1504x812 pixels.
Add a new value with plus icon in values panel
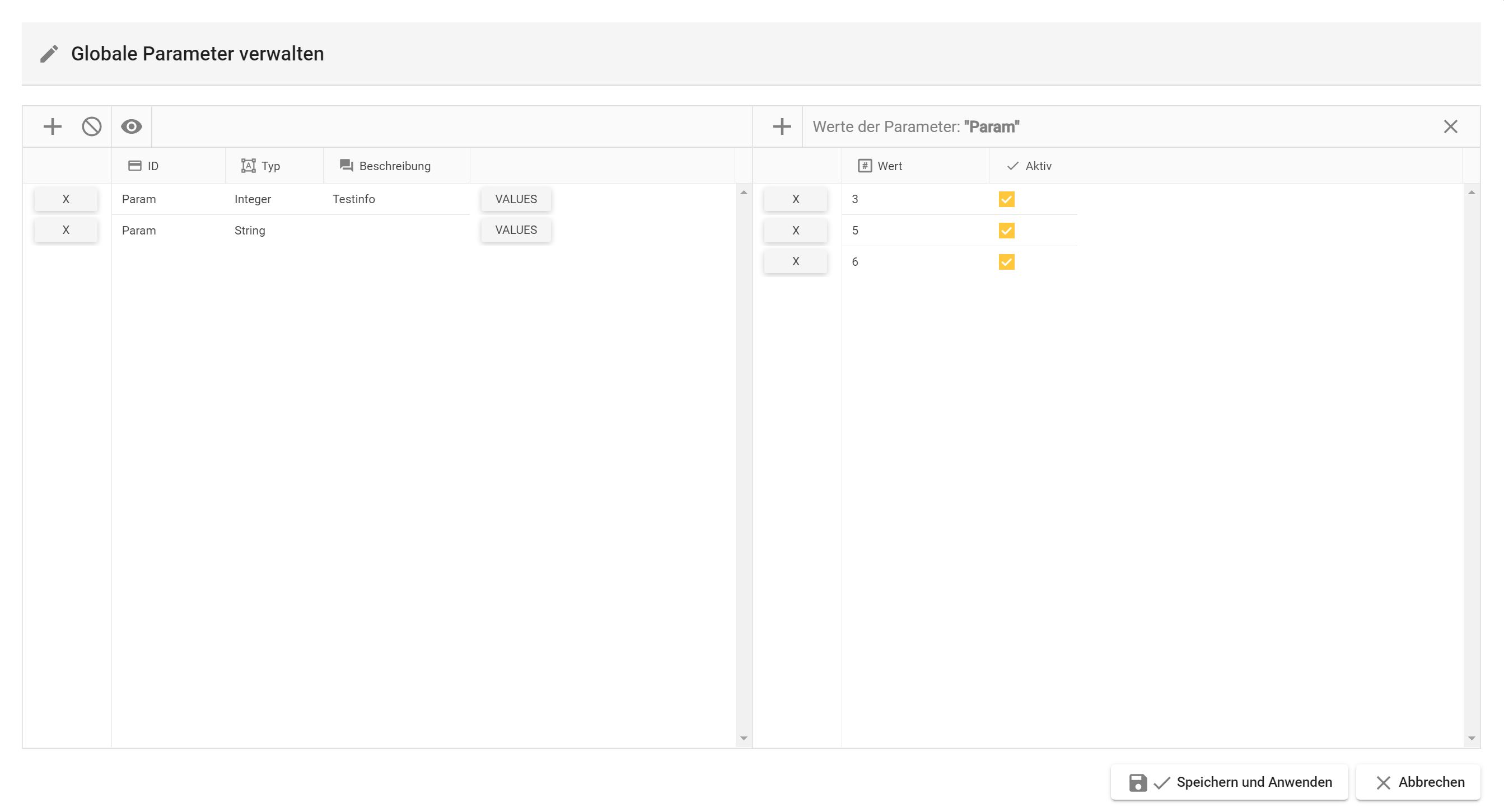coord(782,126)
